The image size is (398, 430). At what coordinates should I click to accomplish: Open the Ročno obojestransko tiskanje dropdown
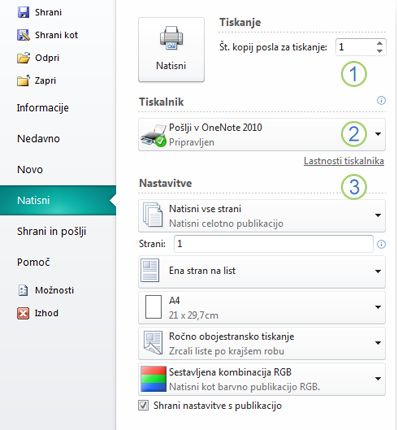click(x=378, y=343)
